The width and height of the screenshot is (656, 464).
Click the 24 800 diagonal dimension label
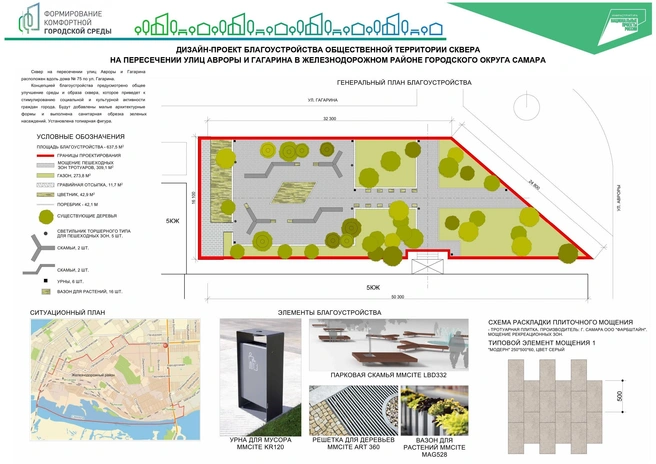[534, 185]
